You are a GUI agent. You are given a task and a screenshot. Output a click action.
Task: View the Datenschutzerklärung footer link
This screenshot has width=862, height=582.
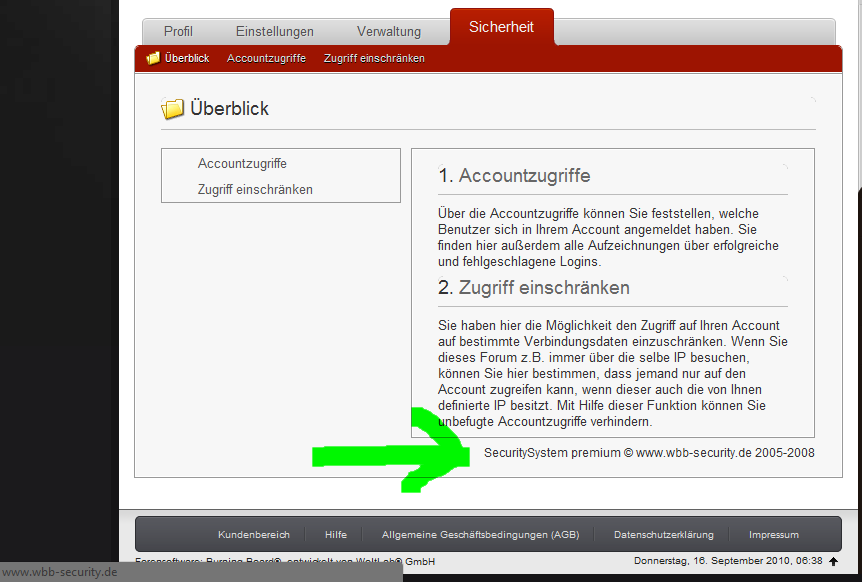pos(664,535)
